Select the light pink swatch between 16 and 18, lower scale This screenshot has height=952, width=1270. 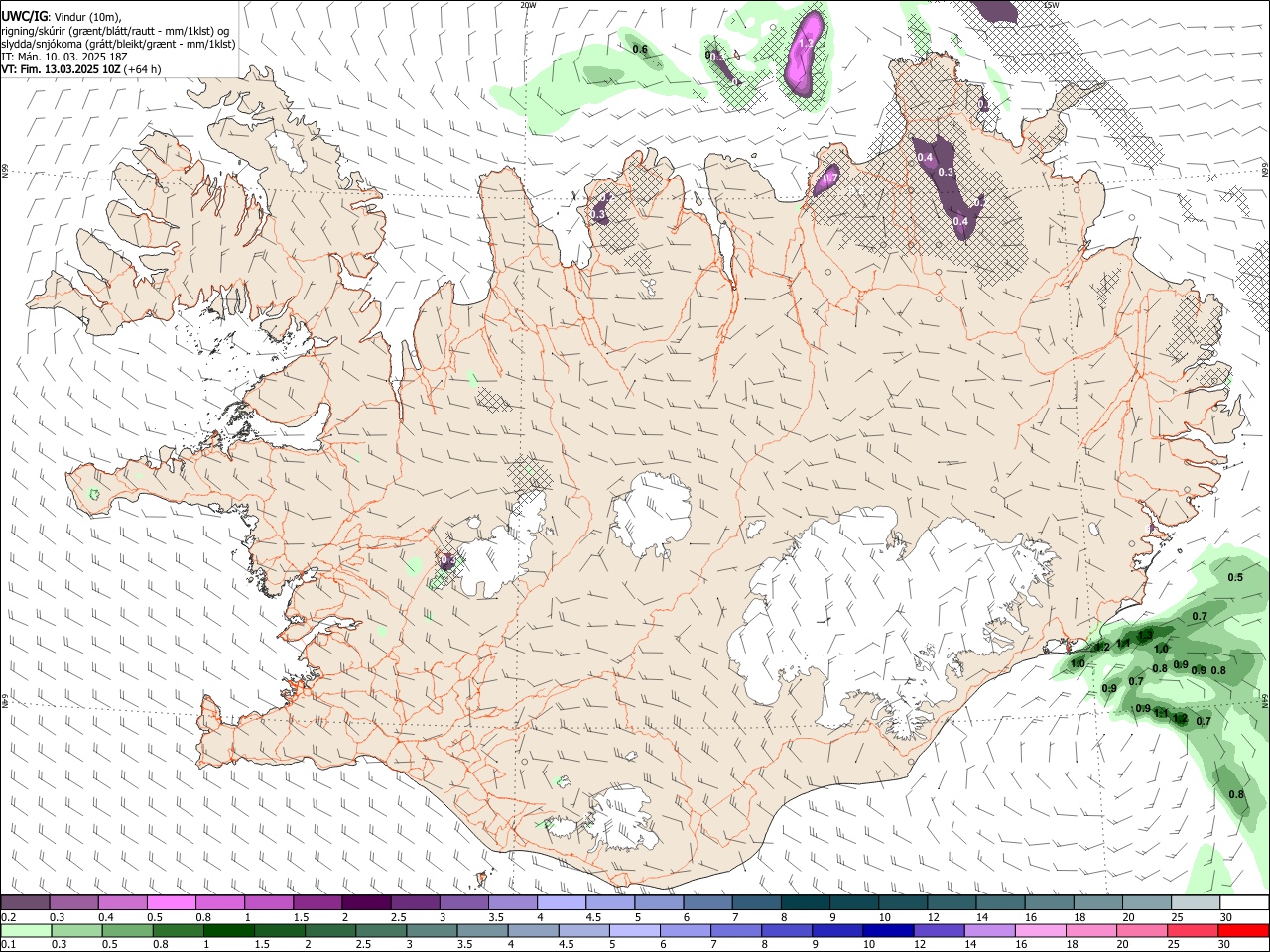click(x=1041, y=930)
